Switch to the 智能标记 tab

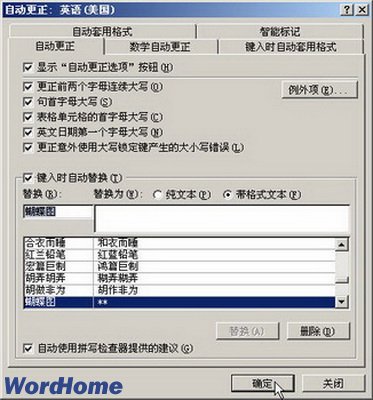[279, 32]
